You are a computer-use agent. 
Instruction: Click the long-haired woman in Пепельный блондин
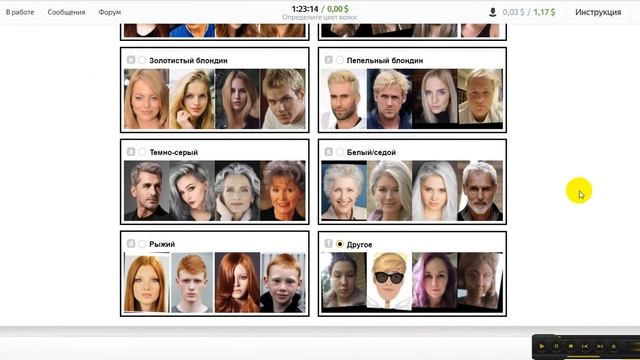point(434,97)
